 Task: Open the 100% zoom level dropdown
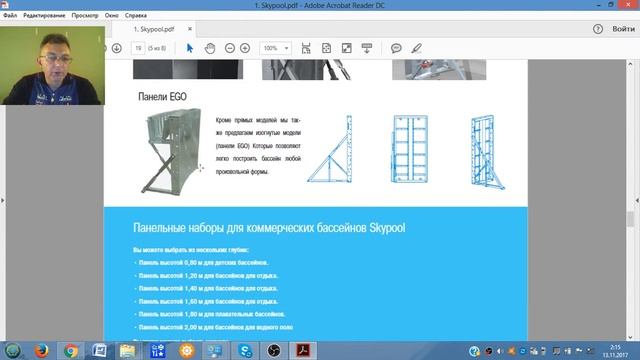pyautogui.click(x=276, y=48)
